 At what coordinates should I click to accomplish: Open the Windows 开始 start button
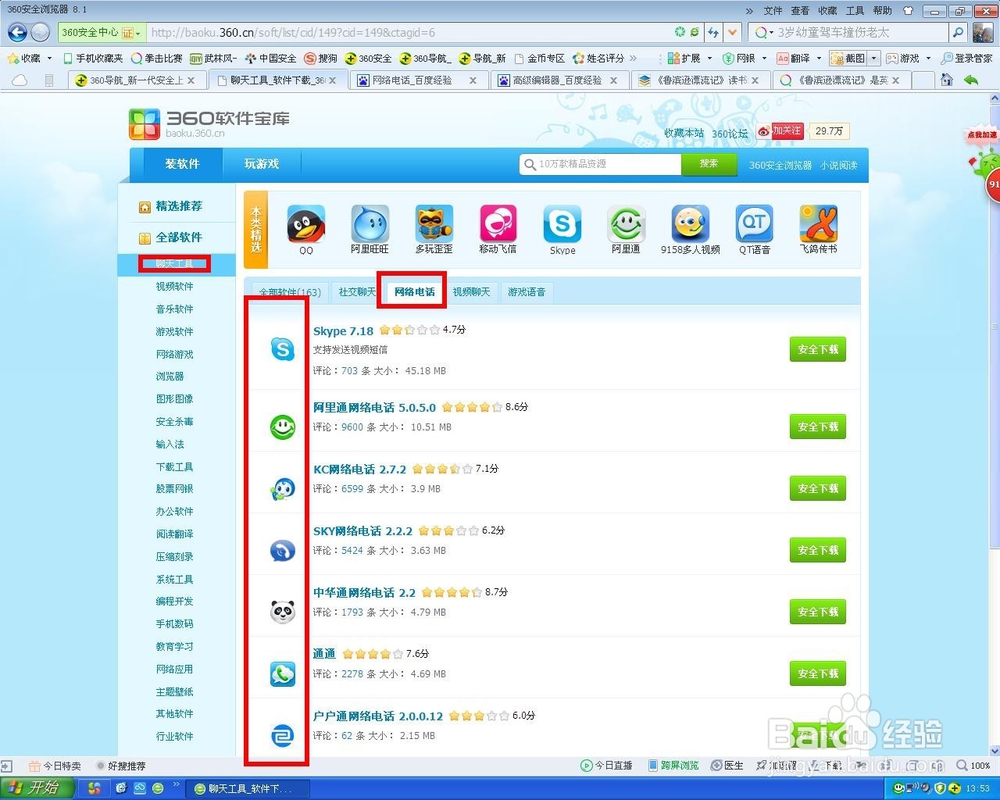(x=37, y=788)
